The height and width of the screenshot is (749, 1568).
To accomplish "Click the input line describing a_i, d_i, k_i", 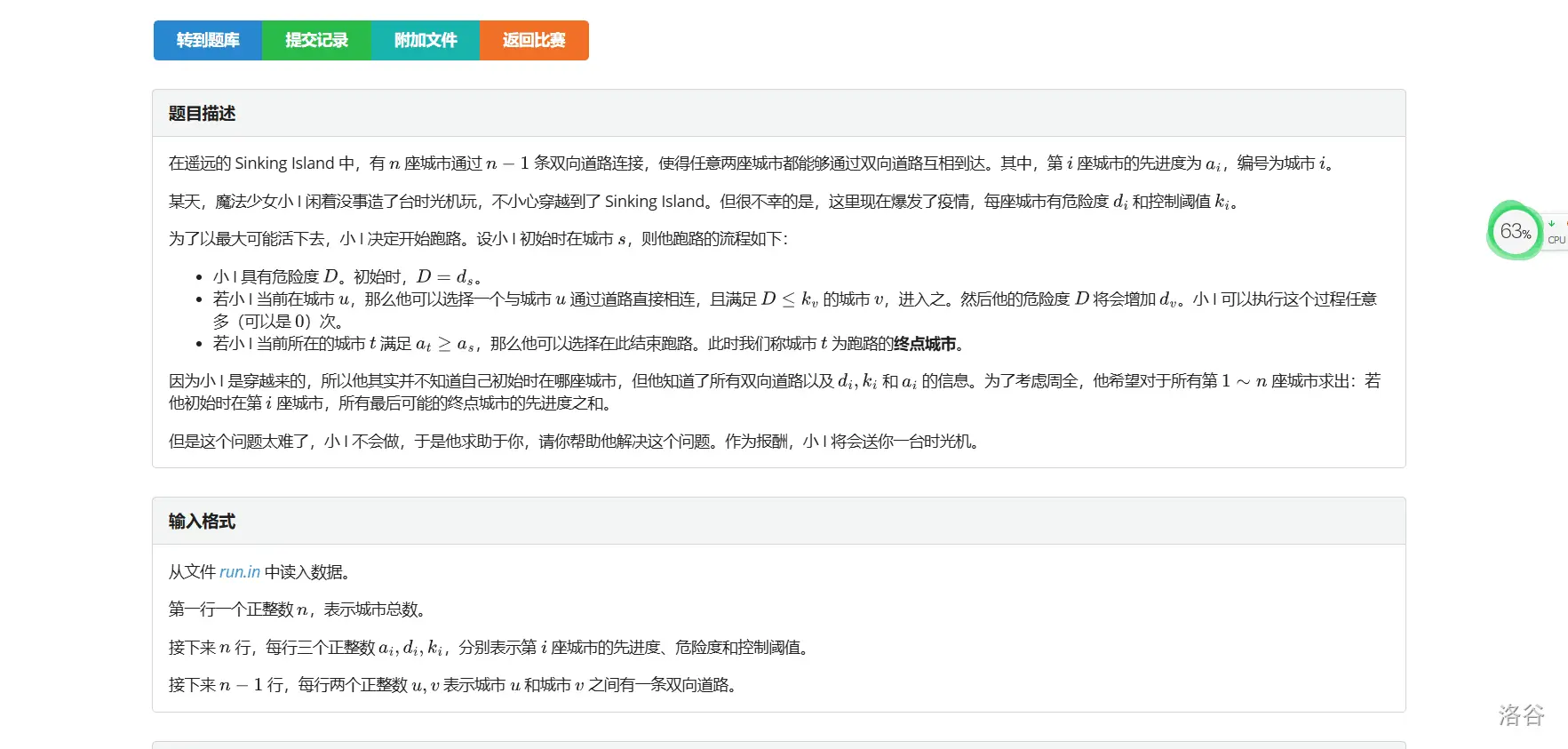I will coord(490,648).
